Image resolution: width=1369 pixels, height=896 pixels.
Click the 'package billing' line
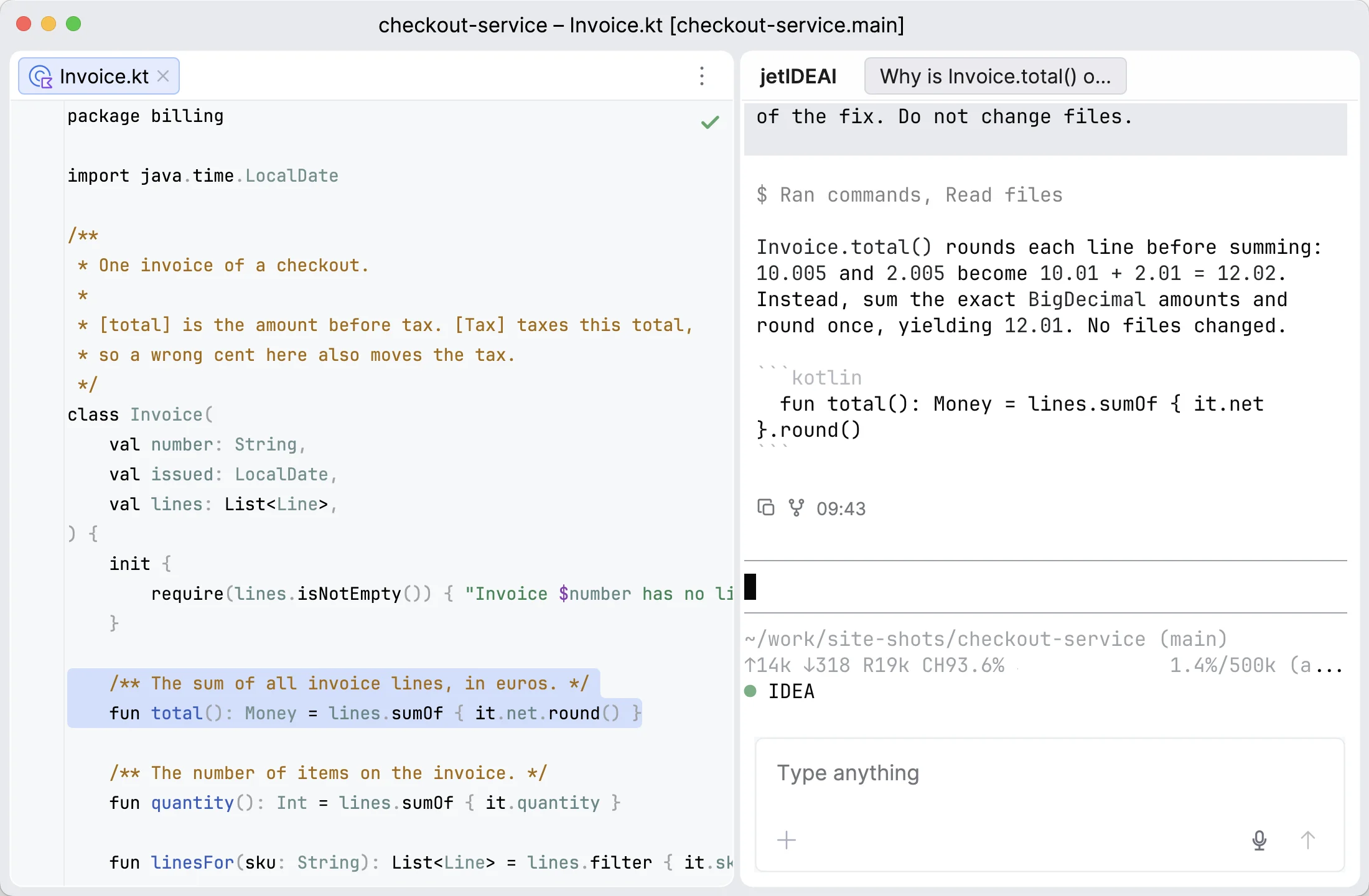click(146, 116)
